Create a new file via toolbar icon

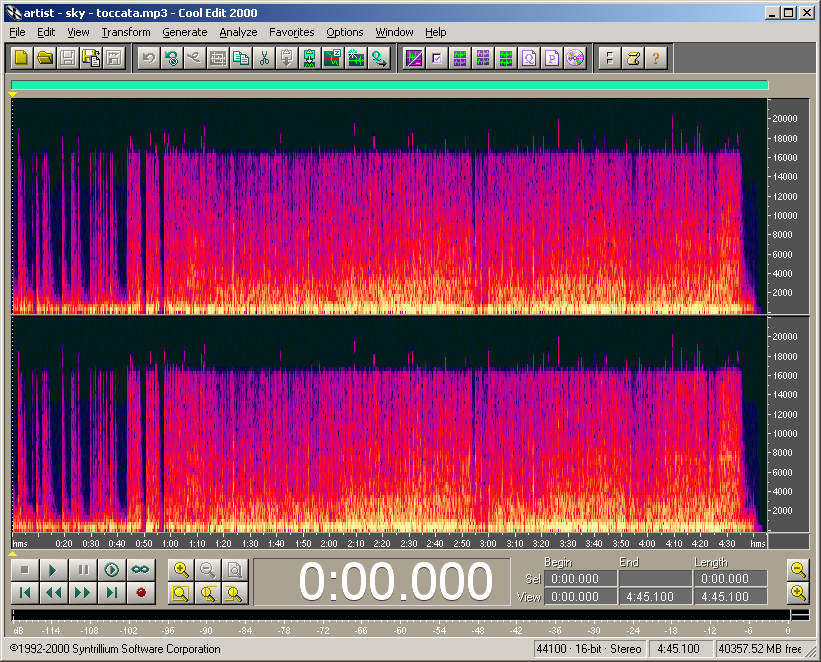[x=20, y=58]
